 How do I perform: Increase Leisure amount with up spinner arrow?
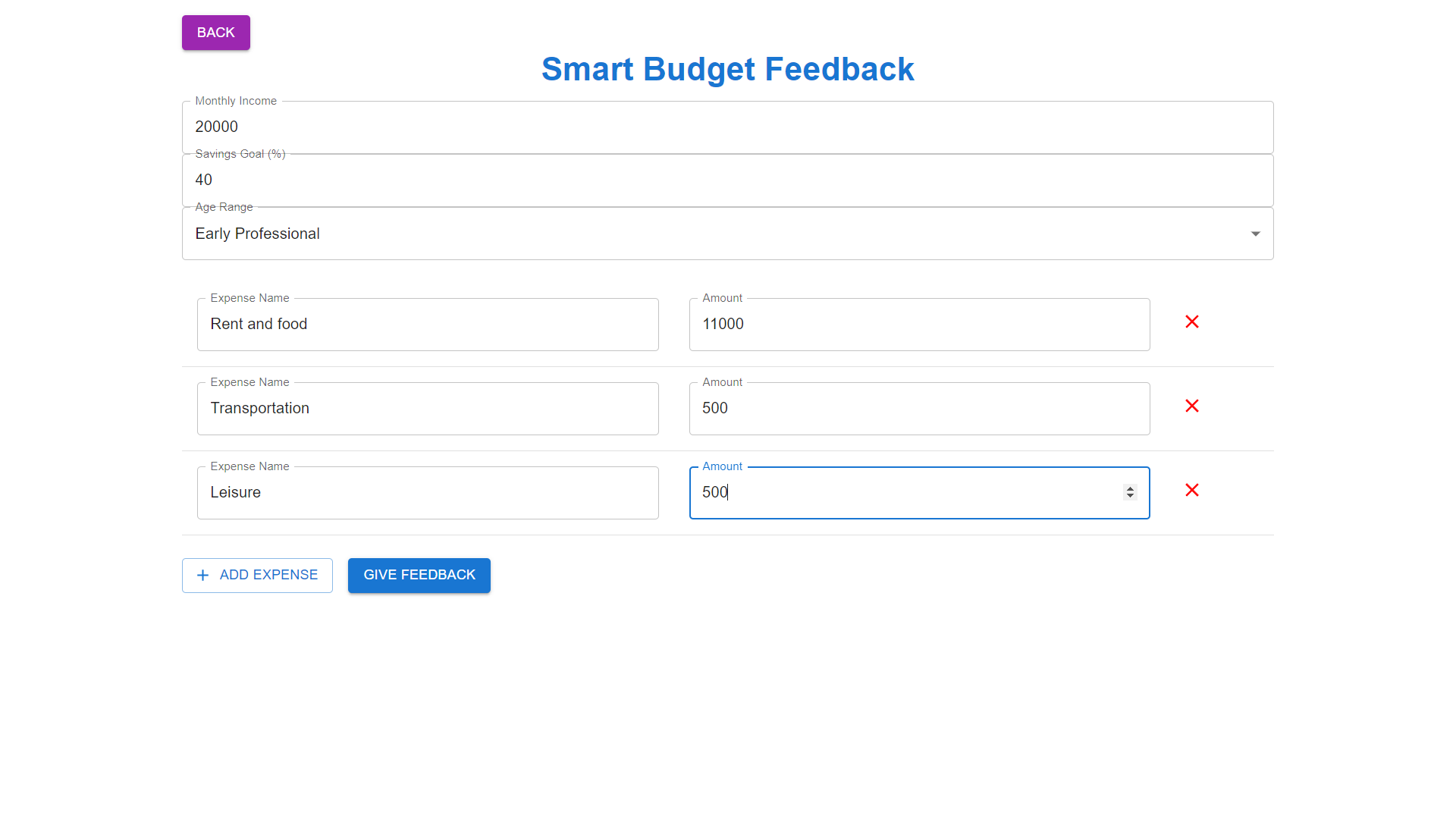coord(1130,488)
